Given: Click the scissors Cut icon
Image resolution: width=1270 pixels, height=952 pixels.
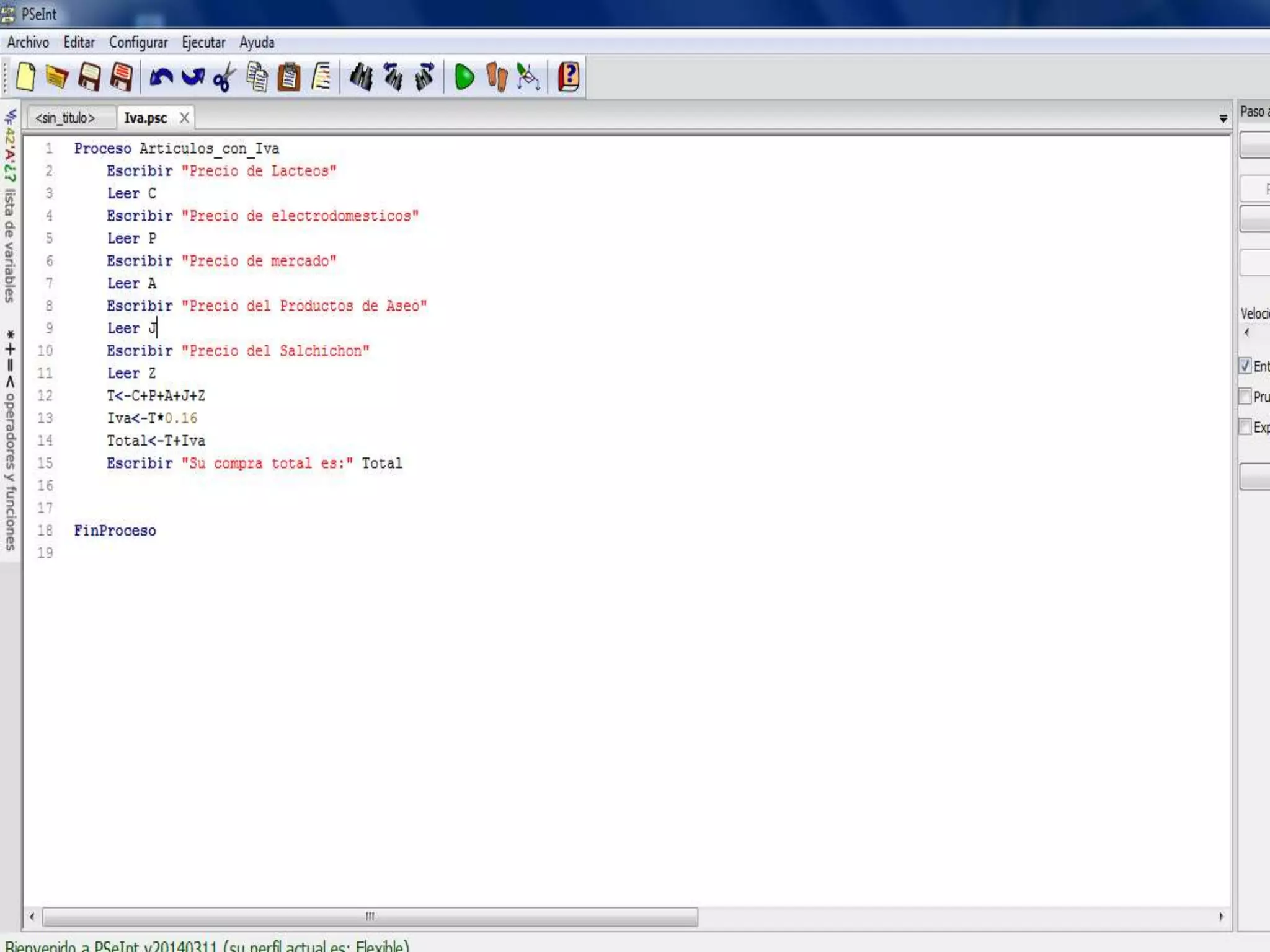Looking at the screenshot, I should coord(224,77).
